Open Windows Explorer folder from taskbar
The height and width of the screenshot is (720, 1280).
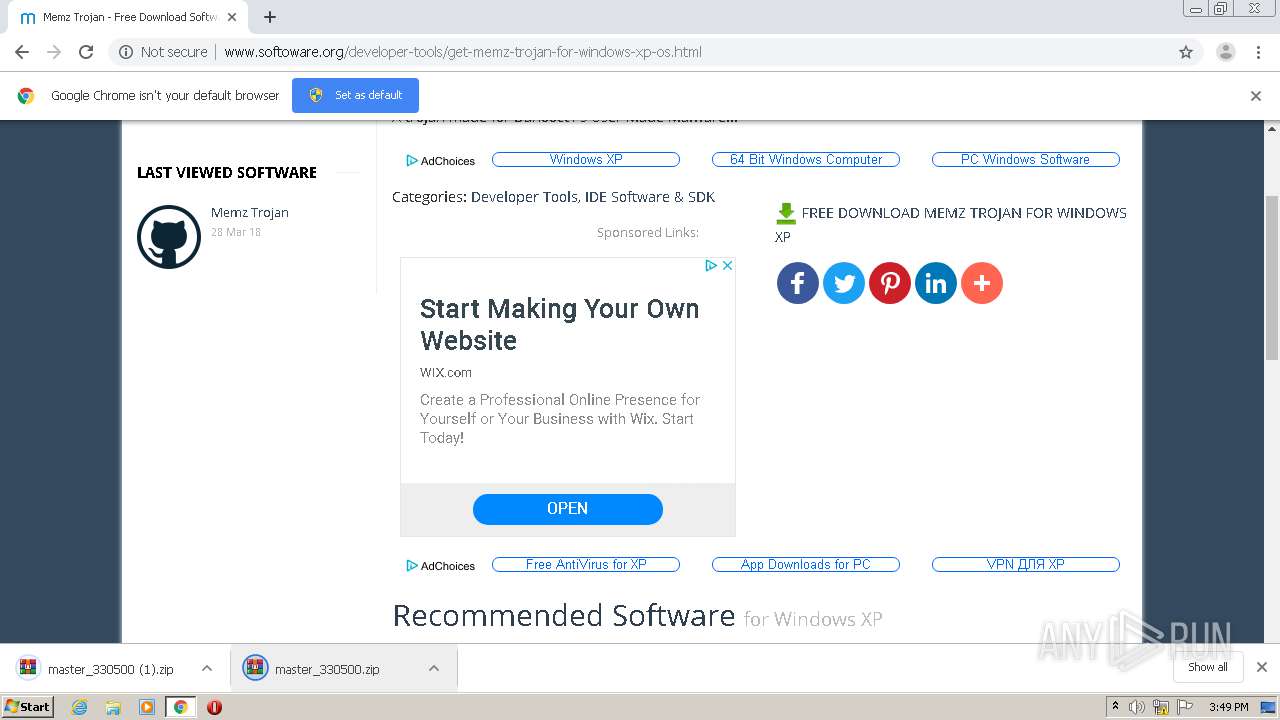click(113, 707)
